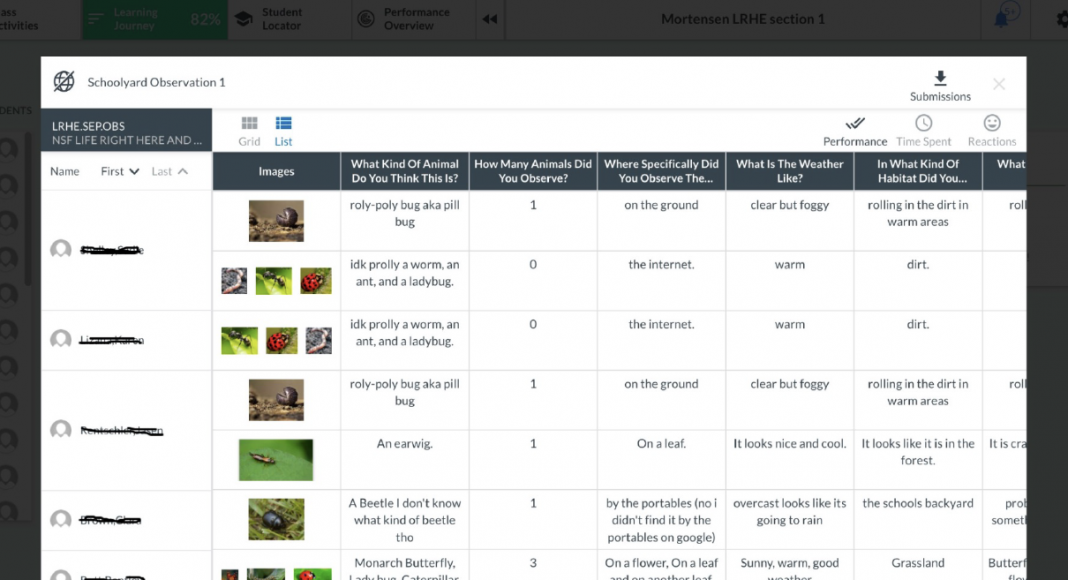Image resolution: width=1068 pixels, height=580 pixels.
Task: Open the earwig photo thumbnail
Action: click(x=276, y=460)
